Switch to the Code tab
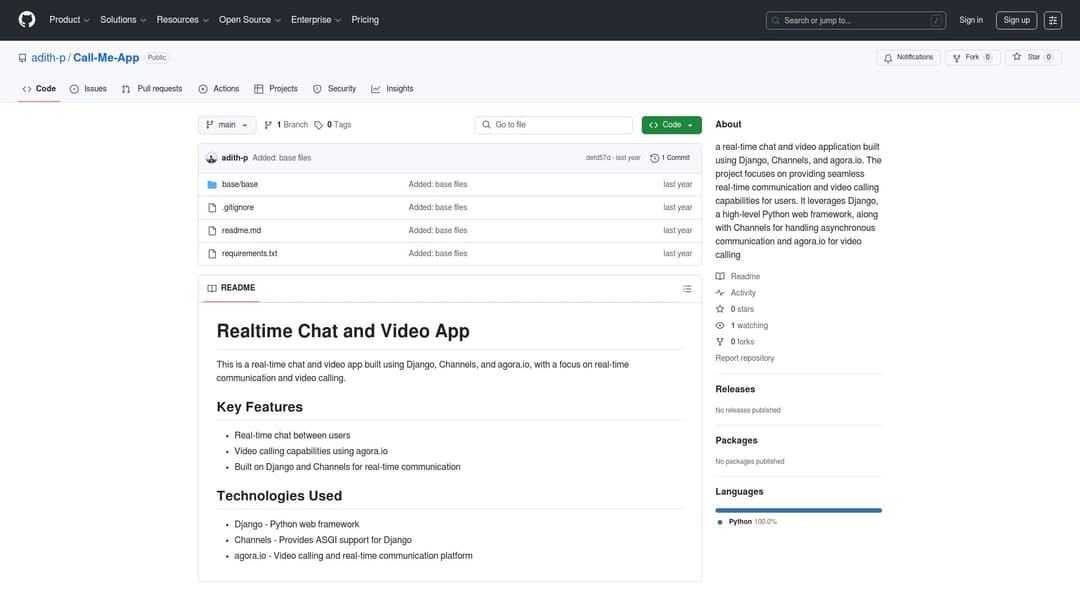 (39, 89)
